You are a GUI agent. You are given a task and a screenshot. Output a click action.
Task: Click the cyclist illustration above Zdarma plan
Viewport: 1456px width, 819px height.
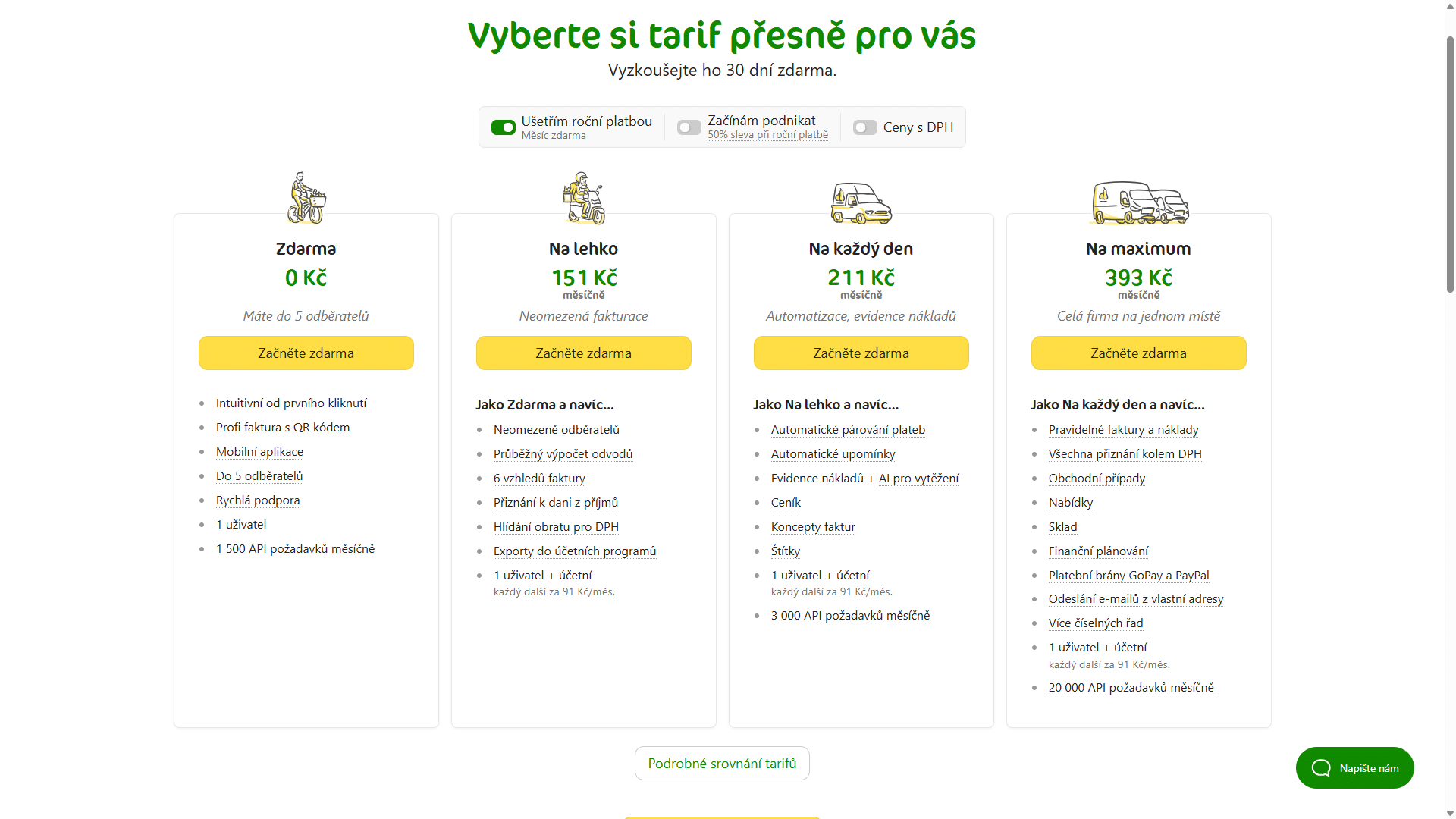click(x=306, y=198)
